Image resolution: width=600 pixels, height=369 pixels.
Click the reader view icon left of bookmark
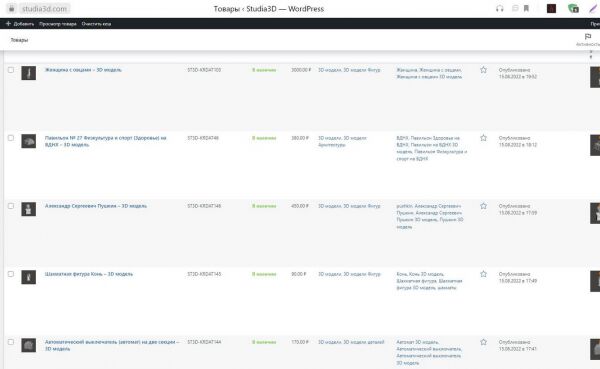(x=515, y=8)
